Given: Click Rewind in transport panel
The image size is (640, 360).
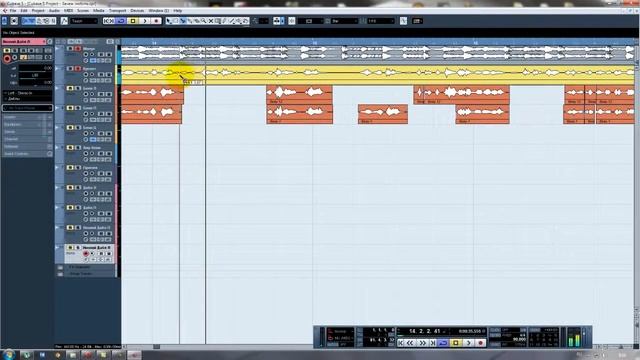Looking at the screenshot, I should [411, 343].
